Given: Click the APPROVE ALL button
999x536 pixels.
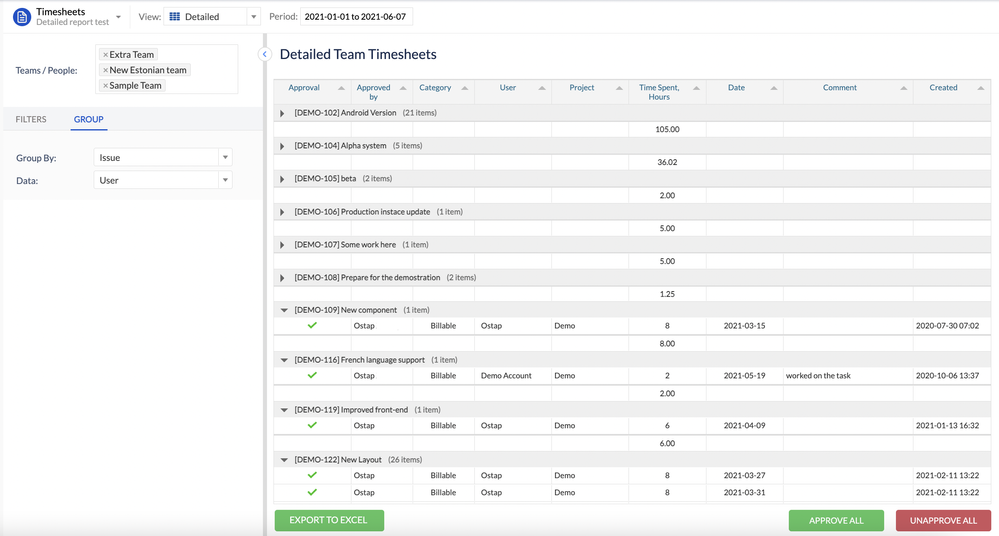Looking at the screenshot, I should 836,520.
